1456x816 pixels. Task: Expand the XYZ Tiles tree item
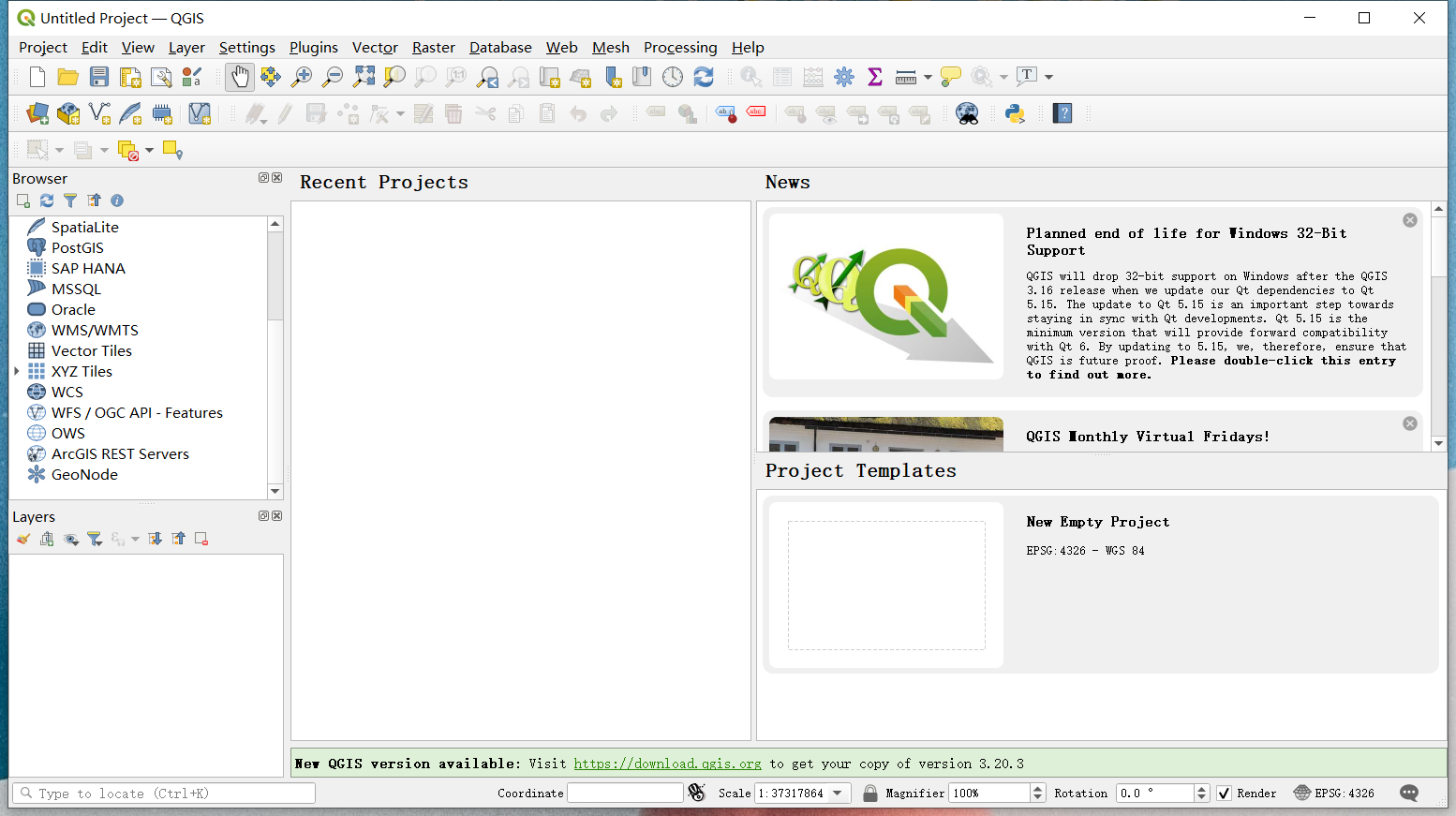[x=17, y=371]
